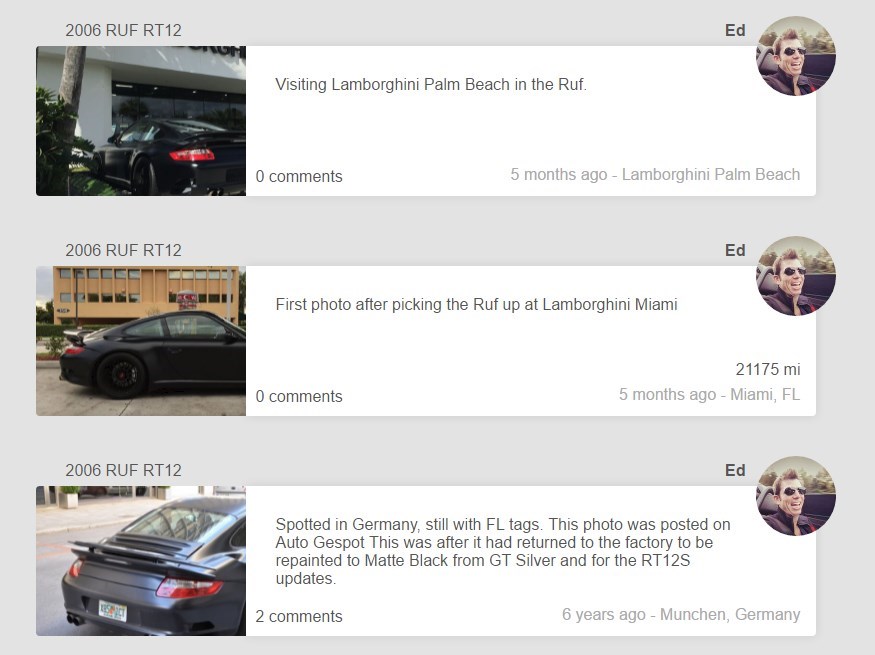Click 2006 RUF RT12 title above third post
Image resolution: width=875 pixels, height=655 pixels.
click(x=123, y=470)
